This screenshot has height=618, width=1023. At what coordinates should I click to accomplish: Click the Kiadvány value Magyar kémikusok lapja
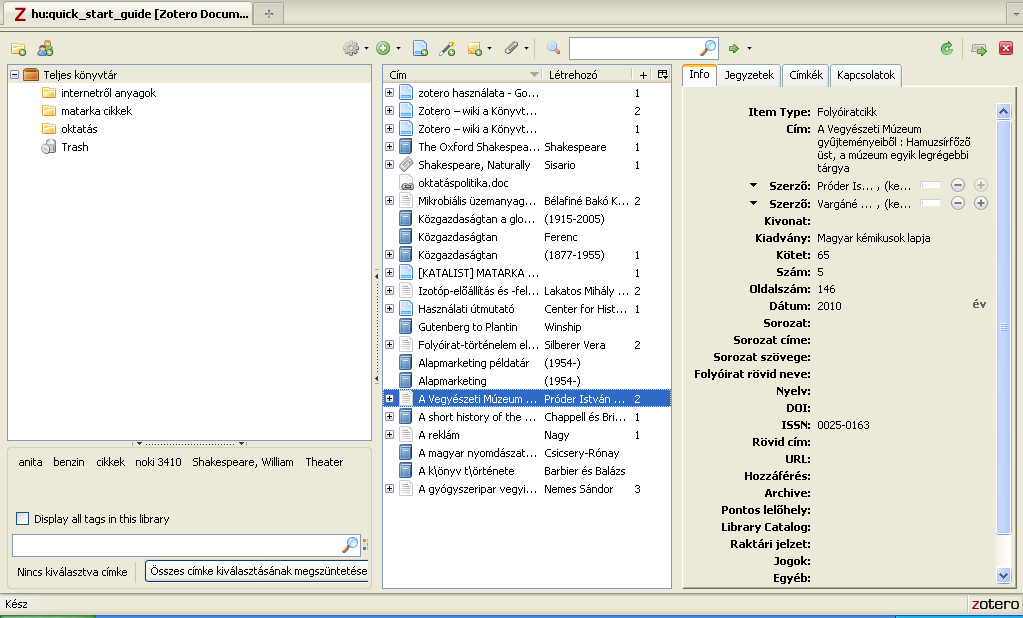click(x=874, y=238)
